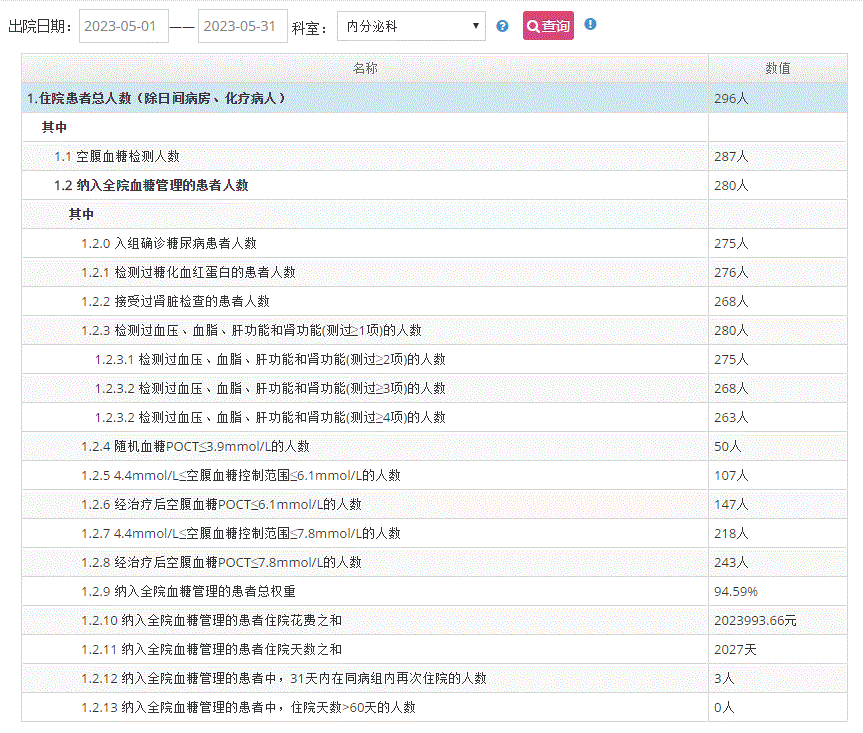Click the 数值 column header
The image size is (863, 733).
point(777,69)
